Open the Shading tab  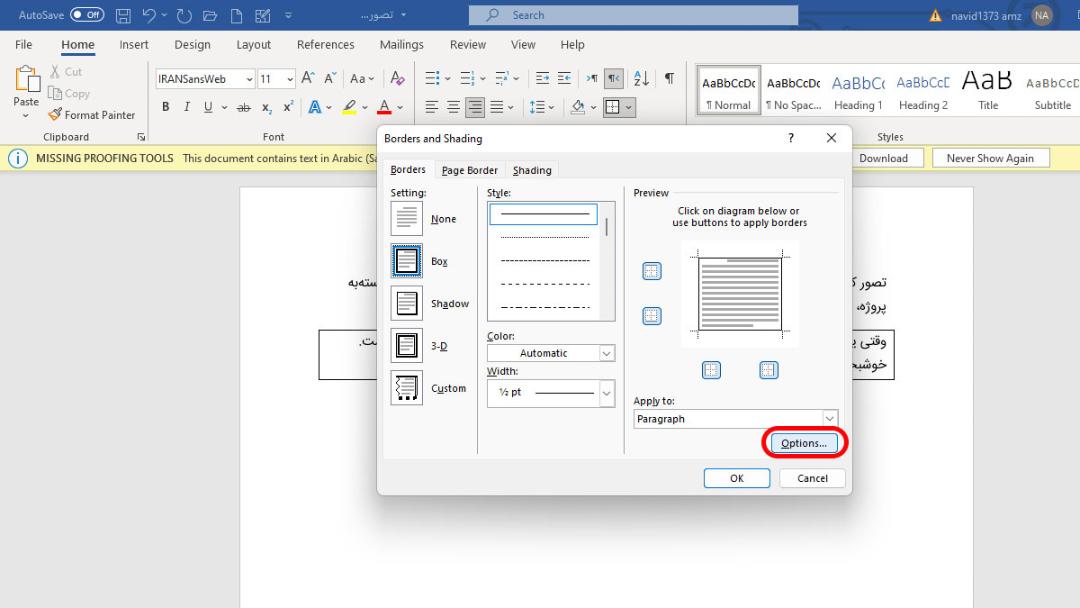[532, 170]
